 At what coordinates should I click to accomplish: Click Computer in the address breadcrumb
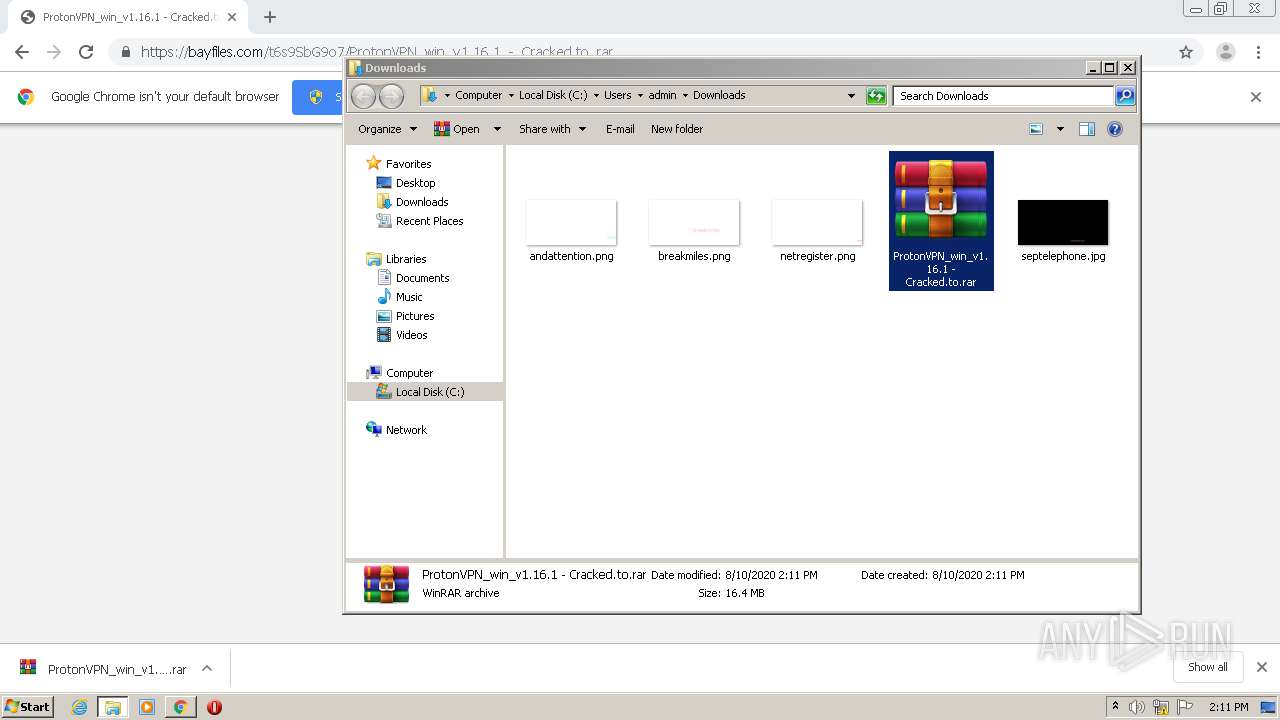pos(478,96)
